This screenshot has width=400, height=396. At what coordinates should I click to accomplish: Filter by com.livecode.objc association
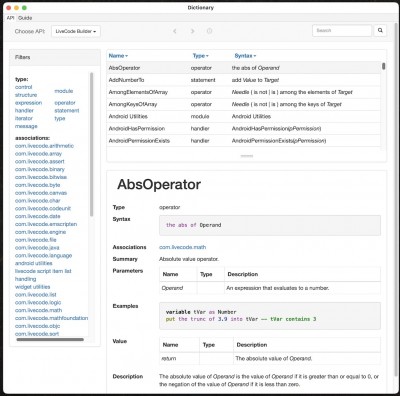click(x=37, y=326)
